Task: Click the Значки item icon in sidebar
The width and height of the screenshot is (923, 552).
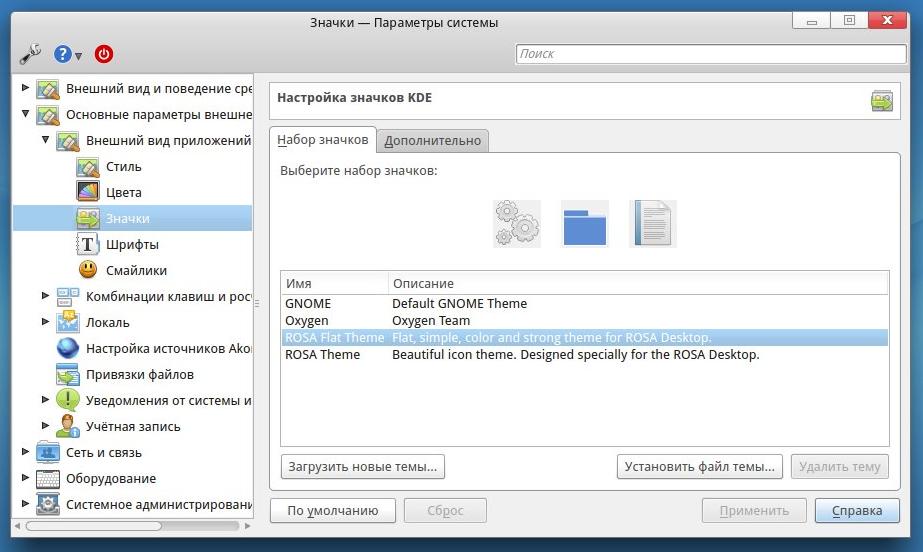Action: [88, 218]
